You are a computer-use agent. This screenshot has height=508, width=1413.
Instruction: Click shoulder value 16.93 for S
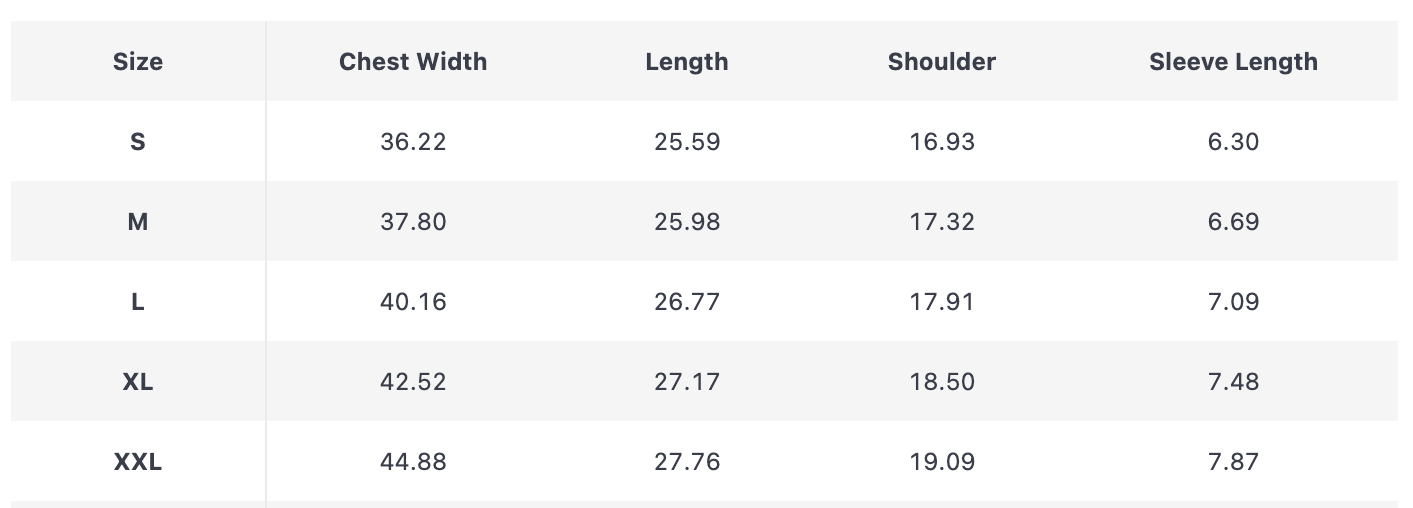tap(942, 142)
